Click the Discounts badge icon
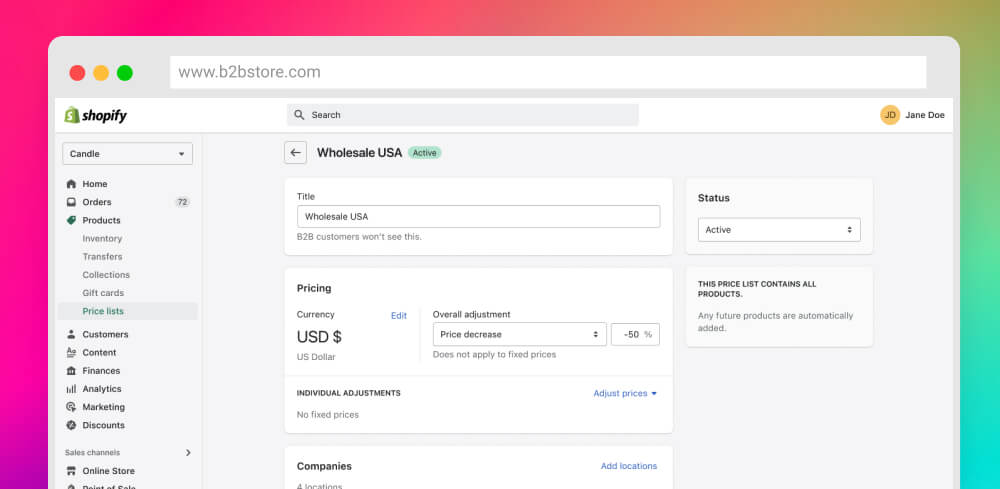This screenshot has height=489, width=1000. pos(71,425)
